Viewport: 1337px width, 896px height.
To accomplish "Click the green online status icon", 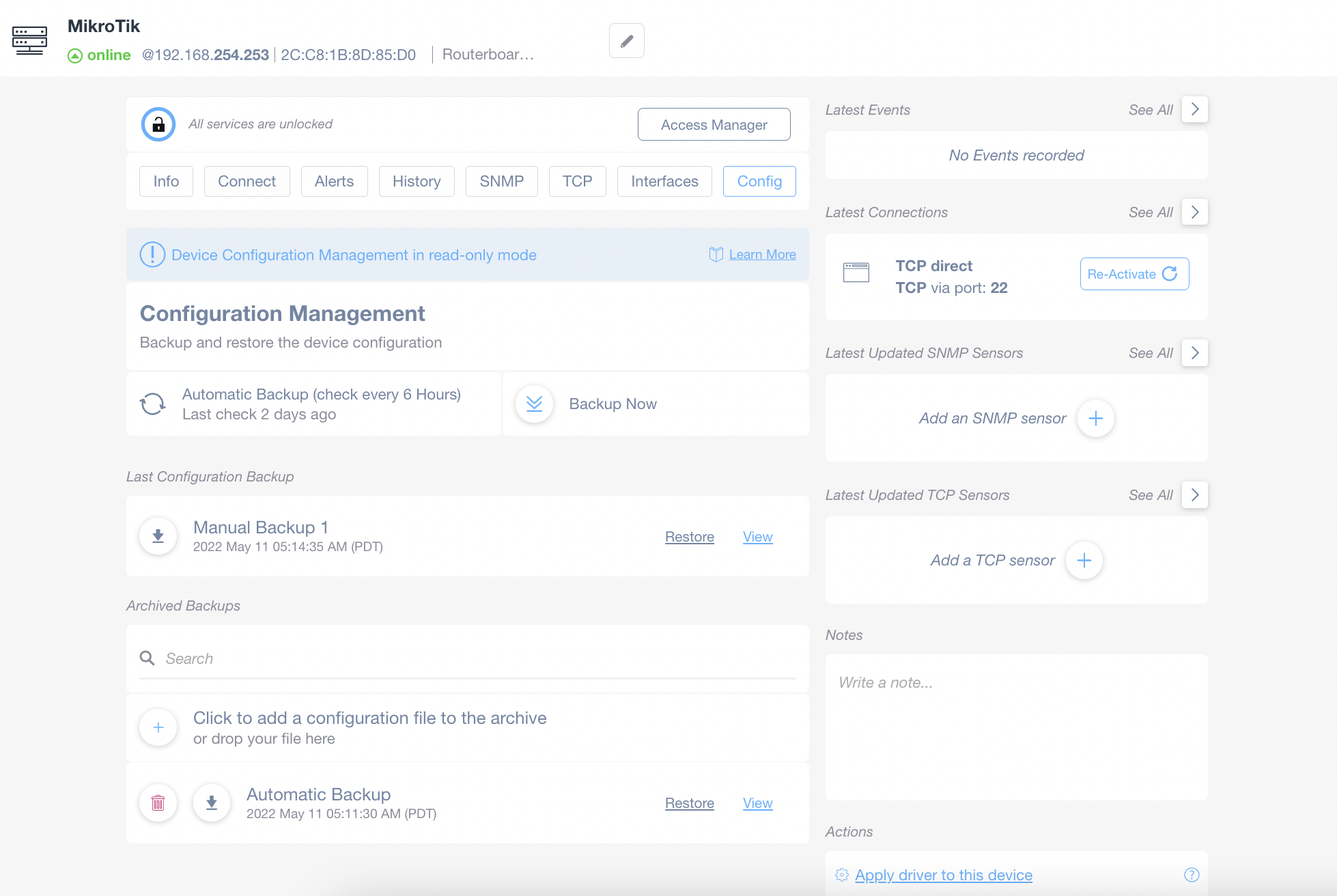I will (x=75, y=55).
